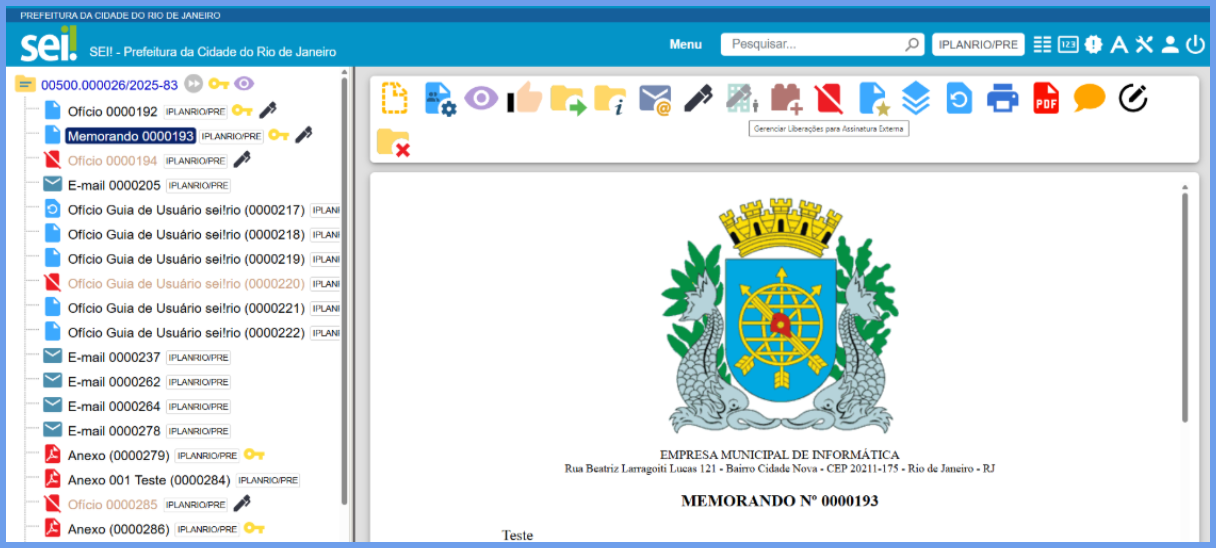Open the user profile icon in header
The image size is (1216, 549).
click(1170, 44)
